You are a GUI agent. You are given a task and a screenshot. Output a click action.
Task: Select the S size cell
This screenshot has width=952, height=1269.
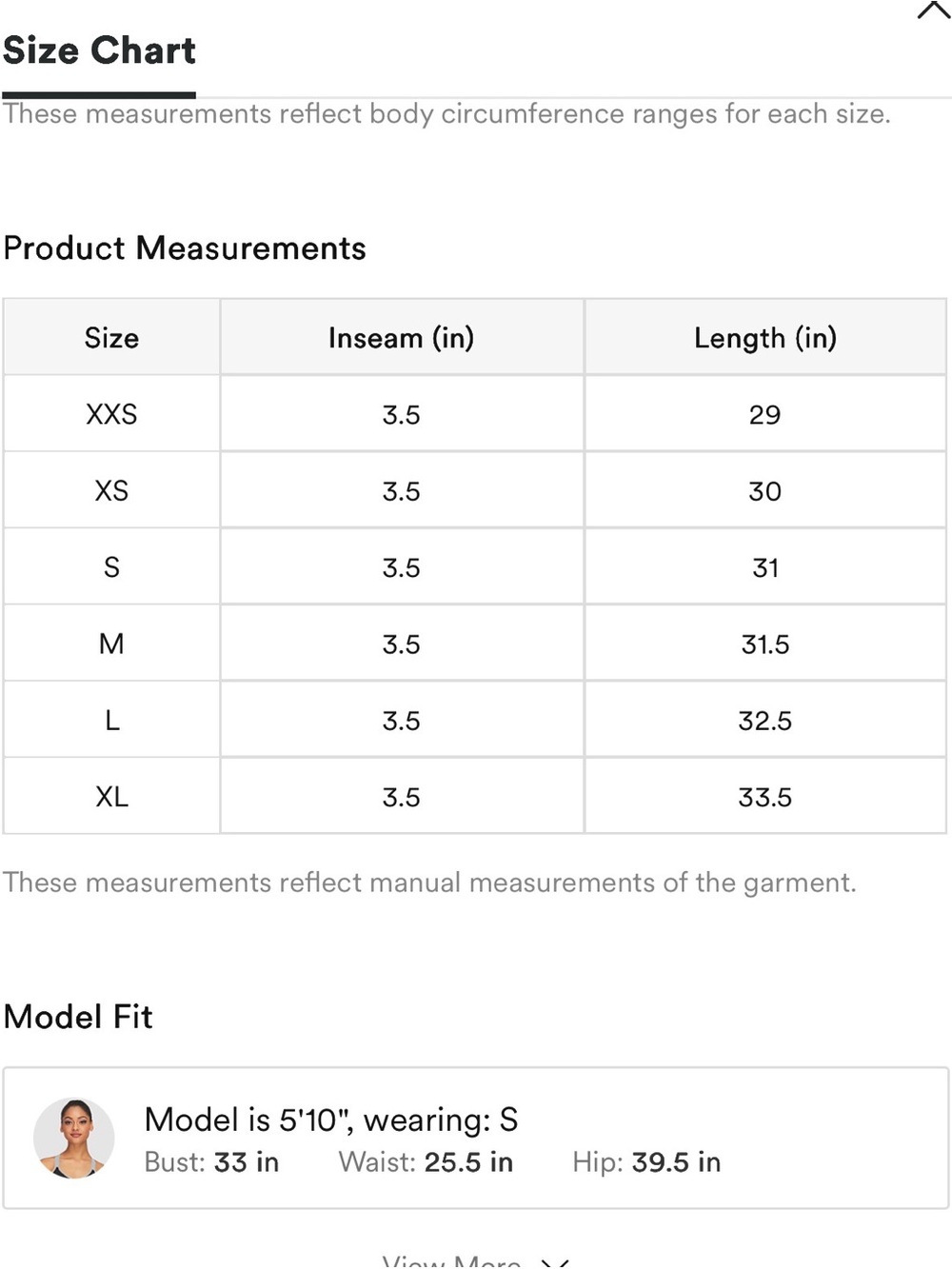[111, 567]
